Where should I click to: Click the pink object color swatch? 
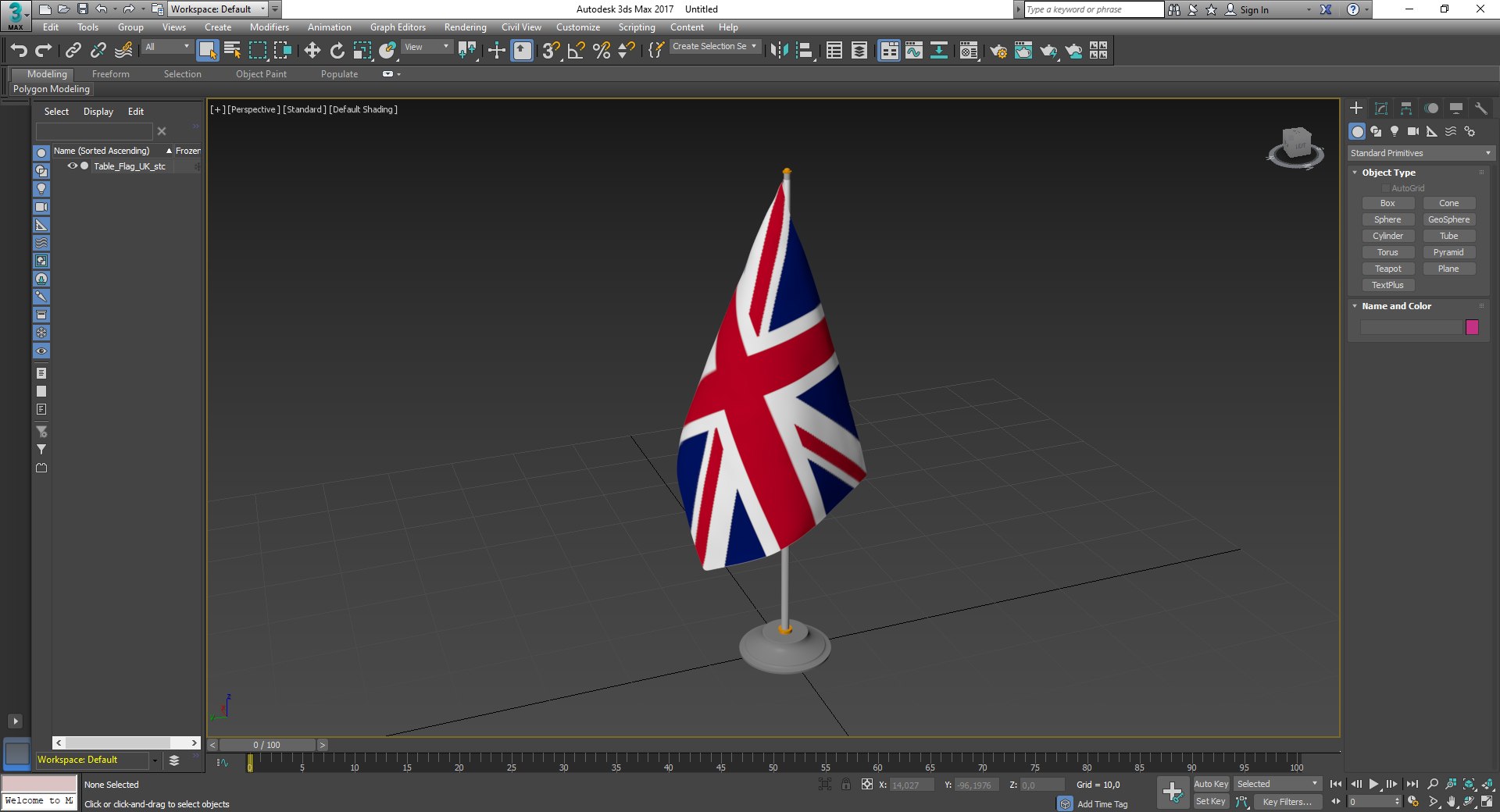click(x=1472, y=327)
